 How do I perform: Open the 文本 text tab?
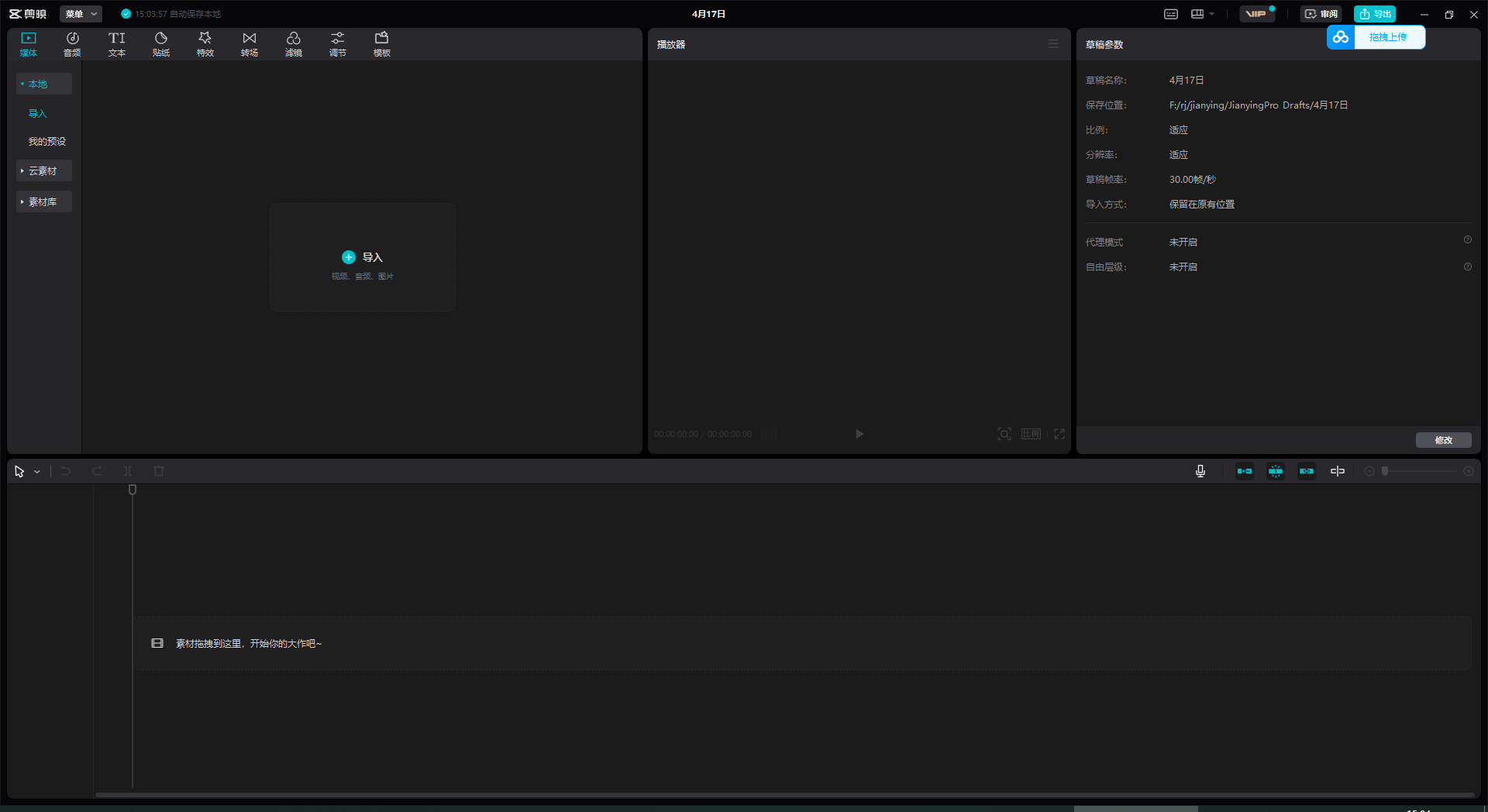(x=117, y=44)
